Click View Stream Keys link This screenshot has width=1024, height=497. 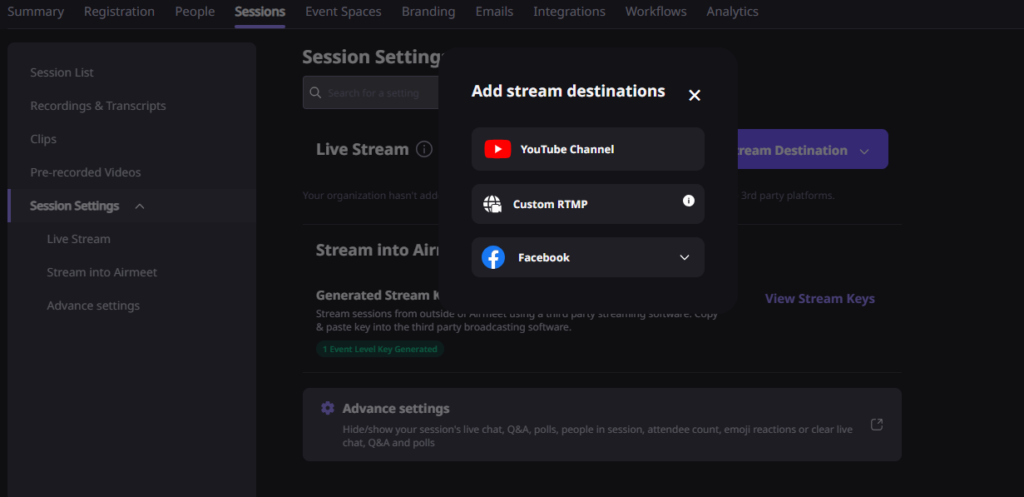(x=819, y=299)
